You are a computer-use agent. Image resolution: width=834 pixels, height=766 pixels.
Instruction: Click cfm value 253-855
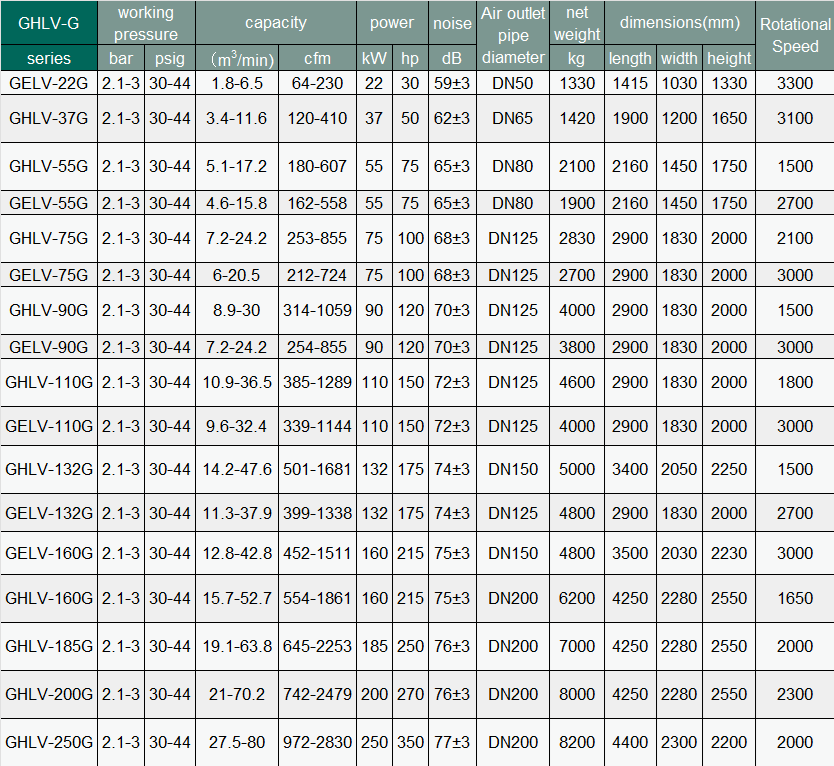317,238
